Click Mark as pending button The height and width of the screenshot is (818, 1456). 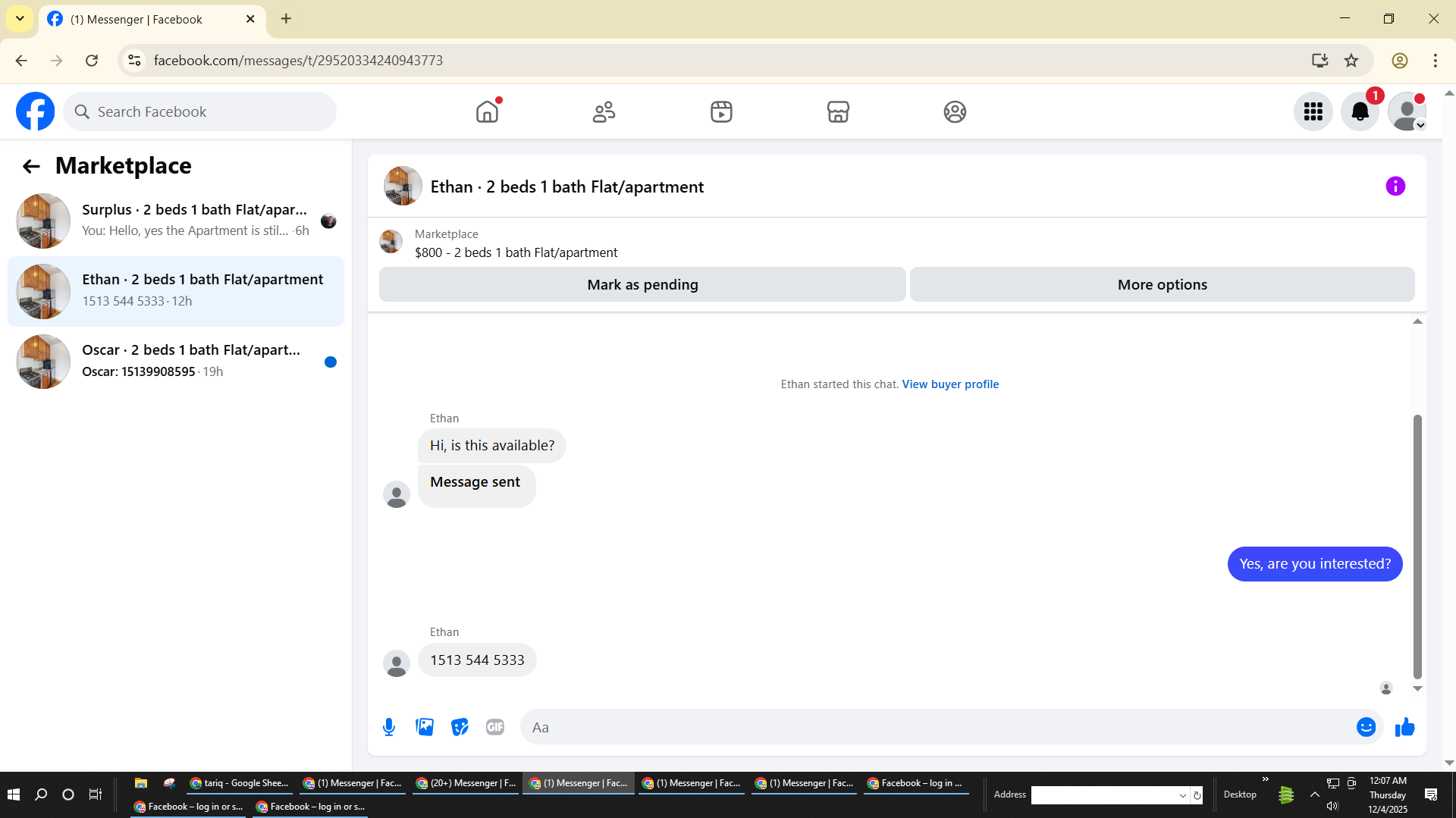pyautogui.click(x=642, y=284)
